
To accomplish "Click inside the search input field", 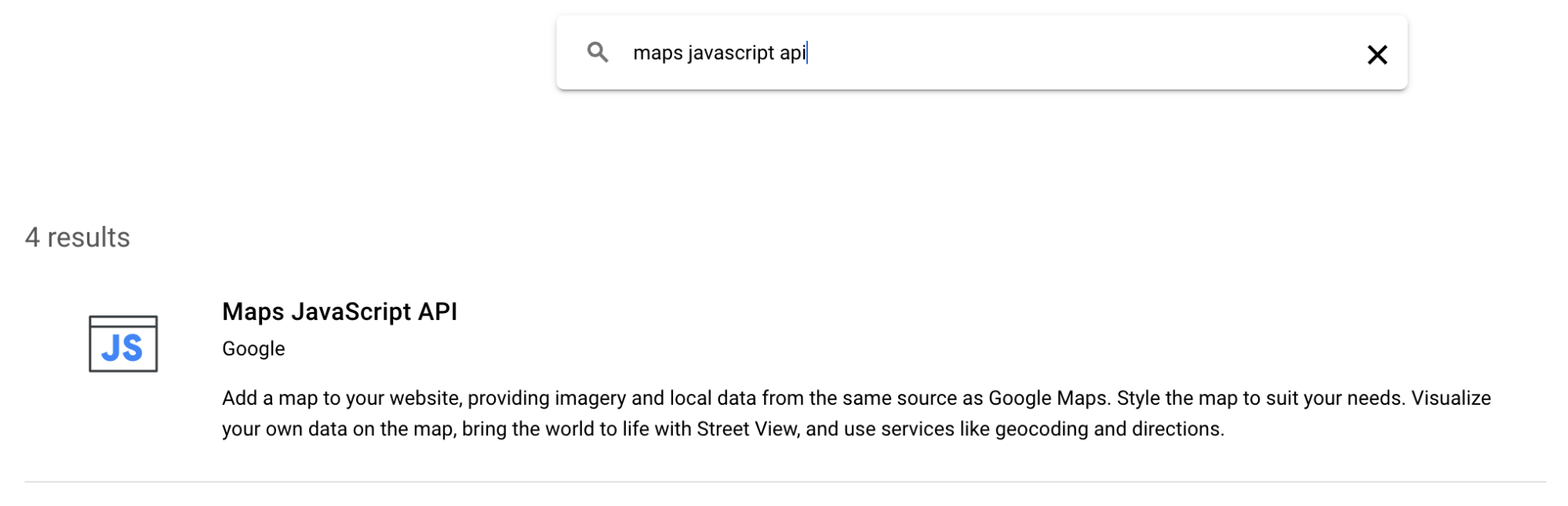I will coord(941,53).
